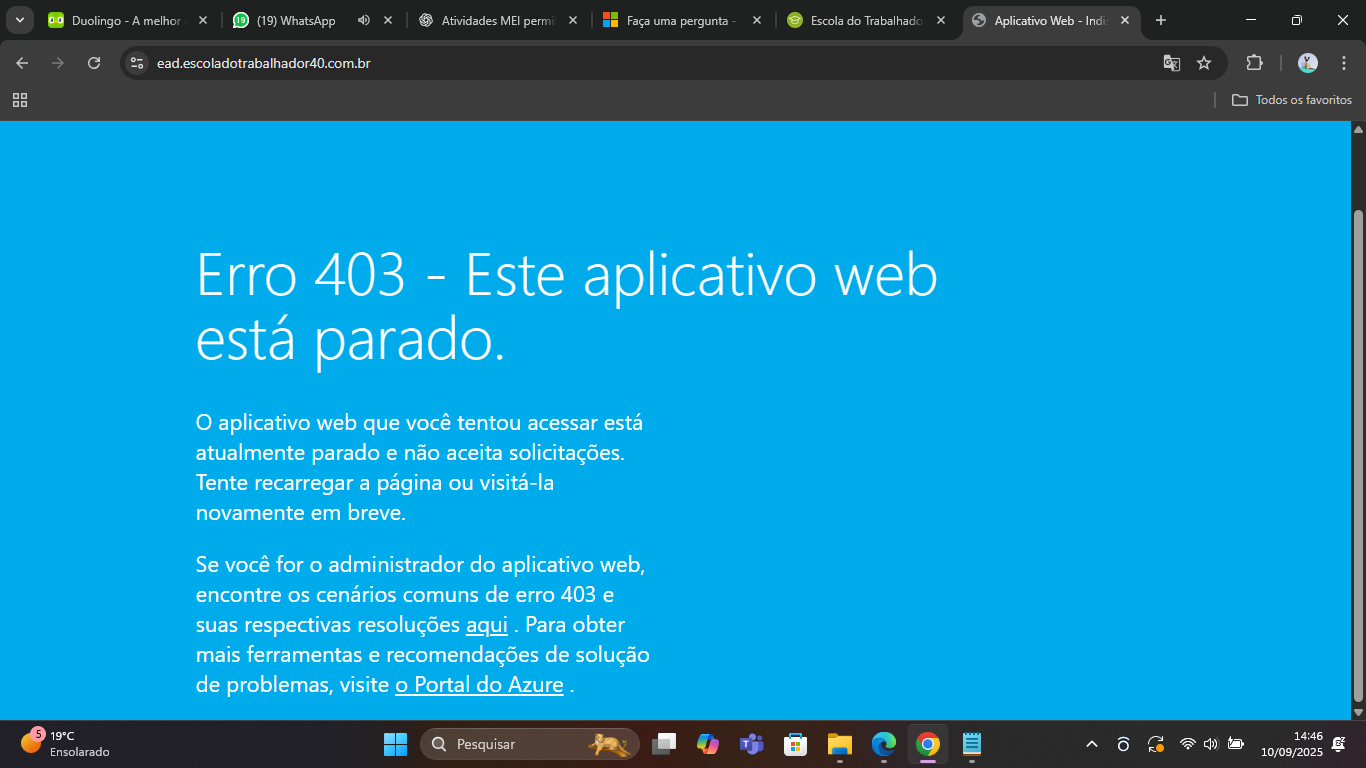Open the Extensions puzzle icon
The height and width of the screenshot is (768, 1366).
tap(1254, 63)
